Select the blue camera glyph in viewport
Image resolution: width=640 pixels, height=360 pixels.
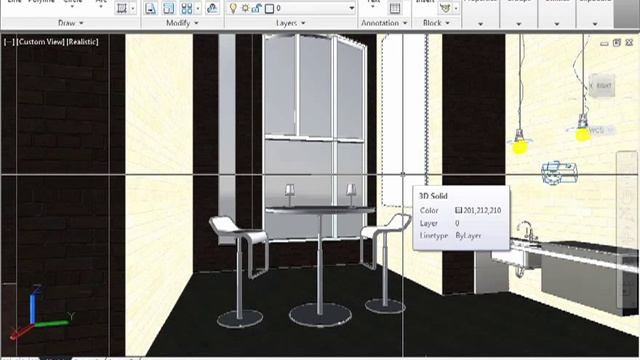pyautogui.click(x=559, y=172)
